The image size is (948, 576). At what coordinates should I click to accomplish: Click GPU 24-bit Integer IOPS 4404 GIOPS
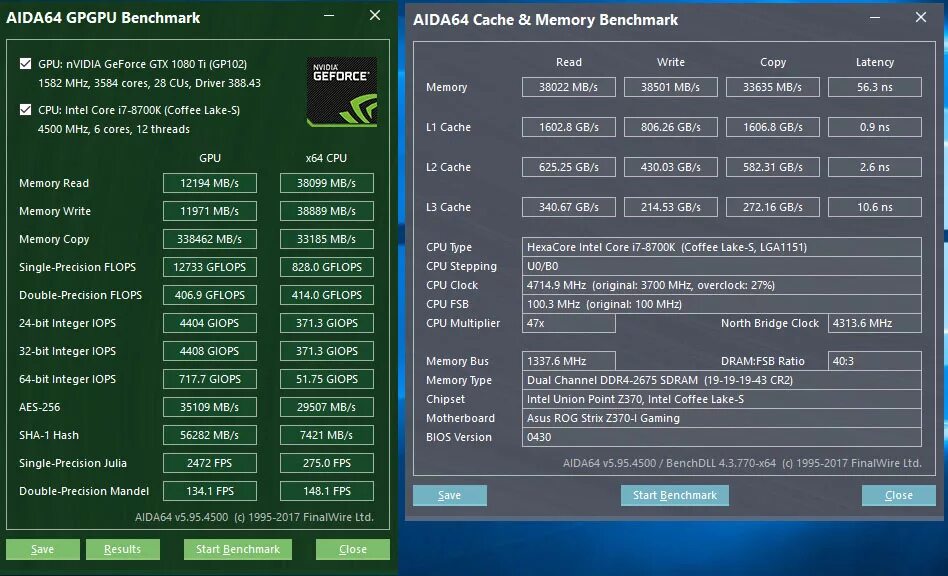coord(210,323)
